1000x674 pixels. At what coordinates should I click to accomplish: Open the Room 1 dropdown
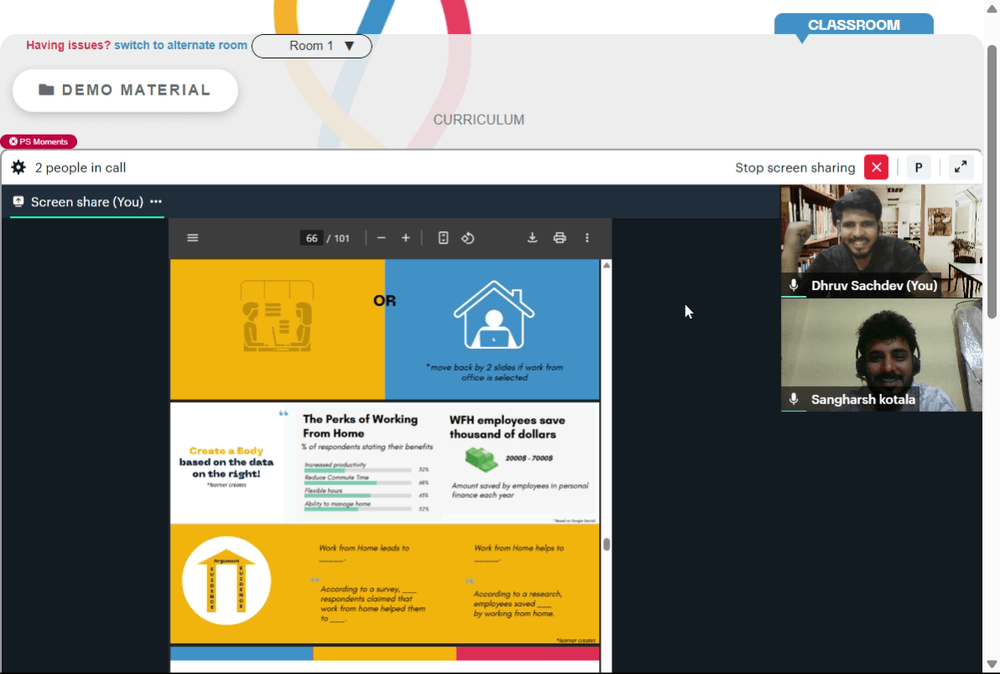click(x=312, y=46)
